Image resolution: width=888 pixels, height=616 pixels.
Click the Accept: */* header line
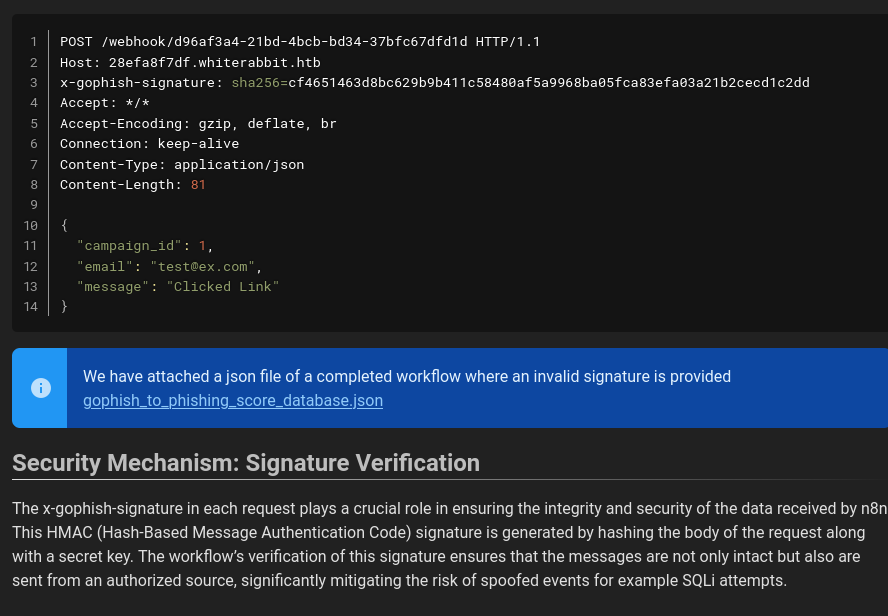pos(104,103)
